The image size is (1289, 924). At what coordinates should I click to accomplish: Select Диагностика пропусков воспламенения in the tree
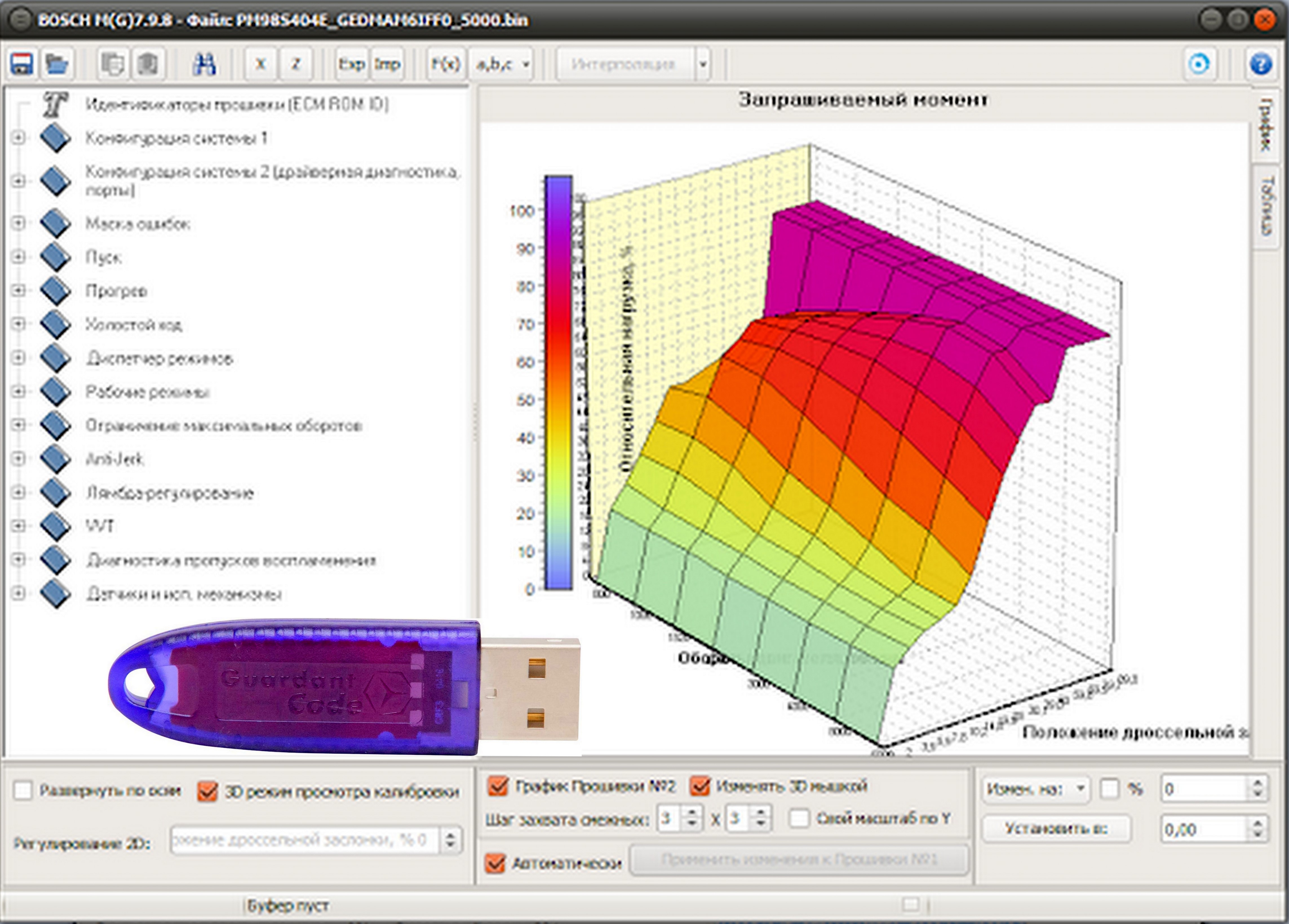tap(231, 560)
